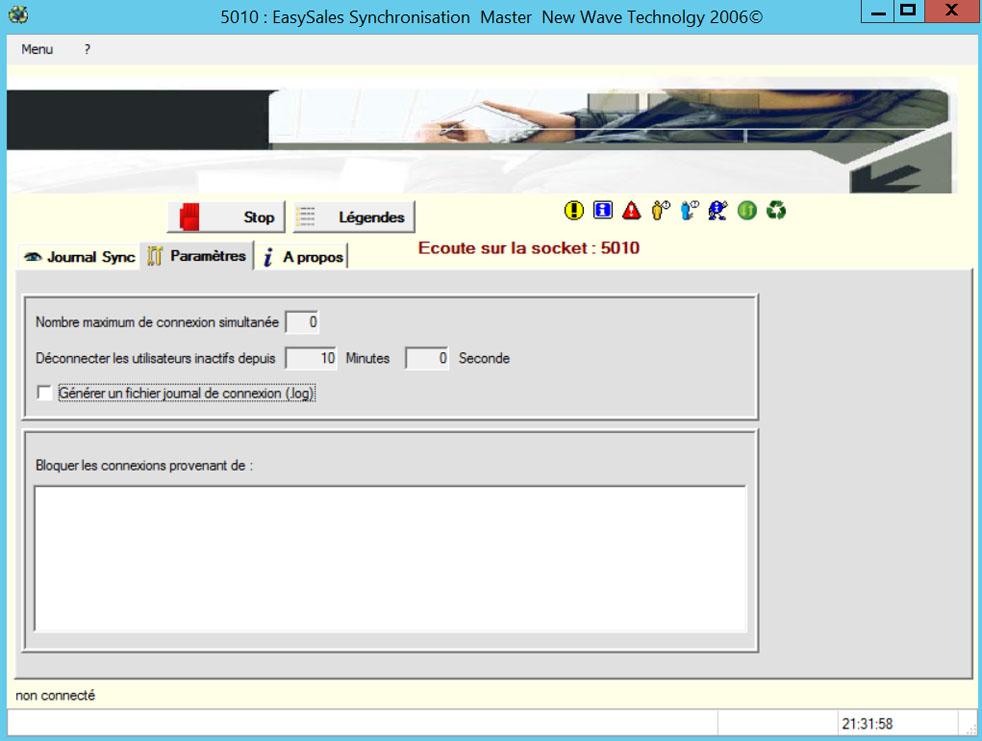The width and height of the screenshot is (982, 741).
Task: Select the Paramètres tab
Action: pyautogui.click(x=197, y=256)
